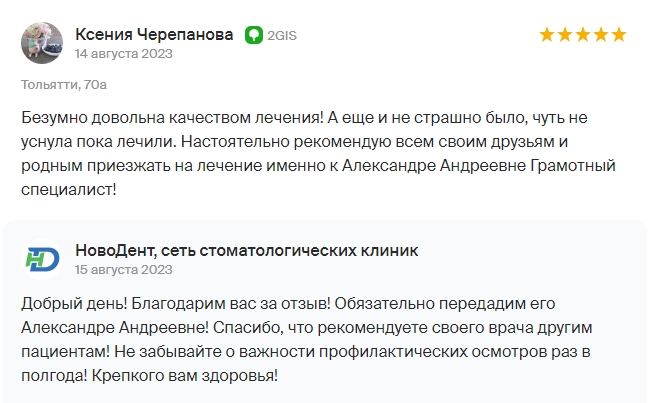Click Александре Андреевне! in the clinic reply

(x=115, y=328)
